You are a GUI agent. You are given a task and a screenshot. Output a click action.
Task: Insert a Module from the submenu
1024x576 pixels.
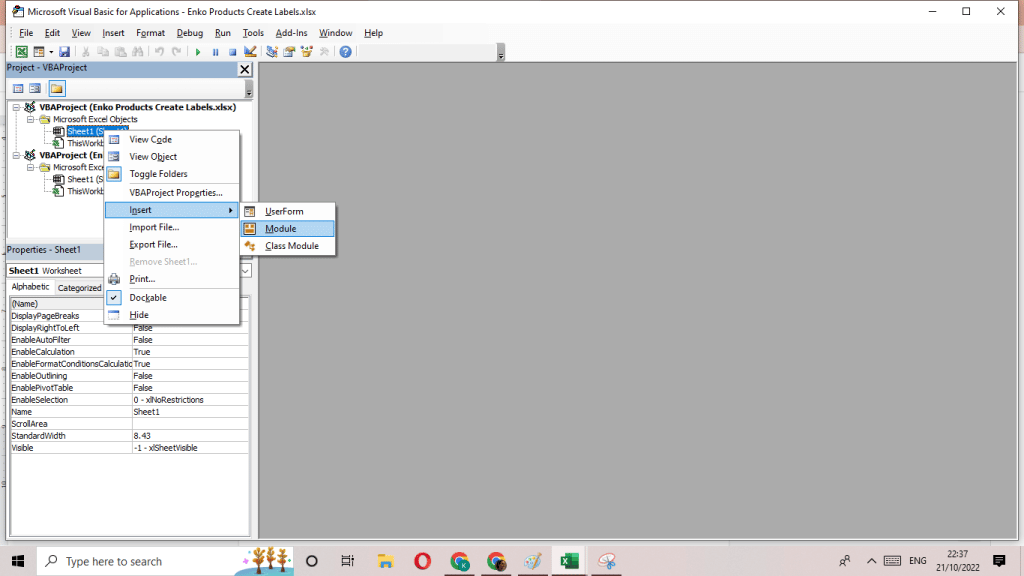point(287,229)
